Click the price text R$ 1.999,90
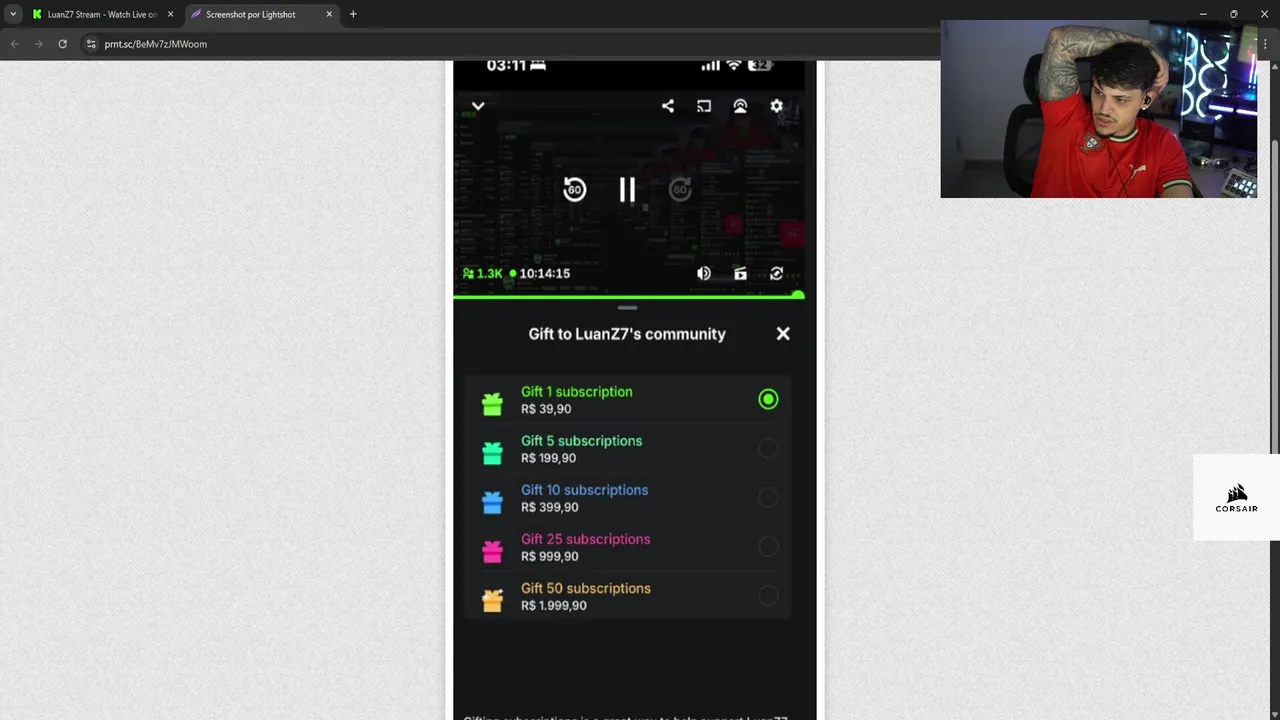 [x=554, y=605]
